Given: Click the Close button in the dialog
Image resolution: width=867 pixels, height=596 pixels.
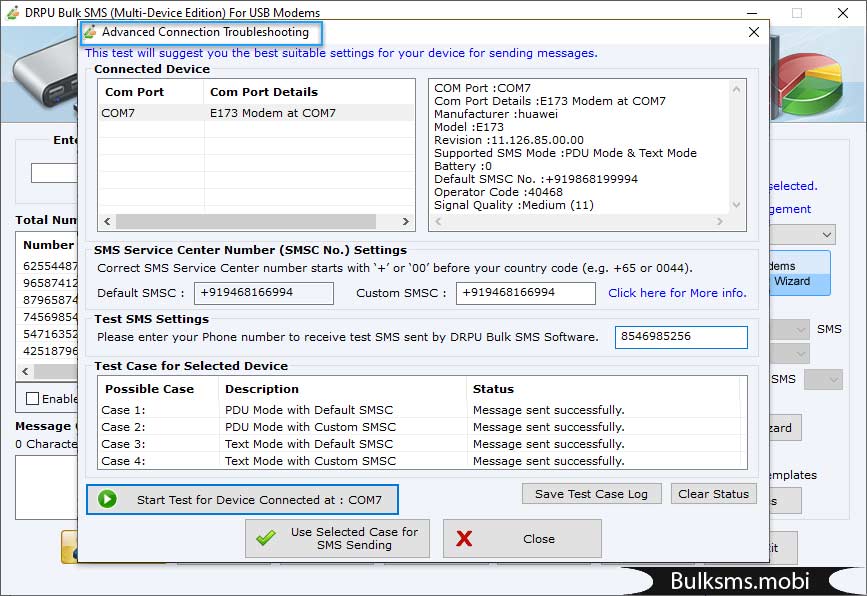Looking at the screenshot, I should point(522,539).
